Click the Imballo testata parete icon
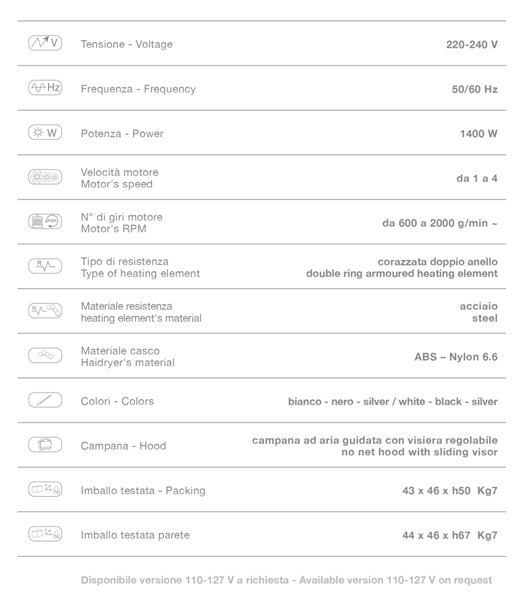The image size is (524, 600). click(x=45, y=534)
